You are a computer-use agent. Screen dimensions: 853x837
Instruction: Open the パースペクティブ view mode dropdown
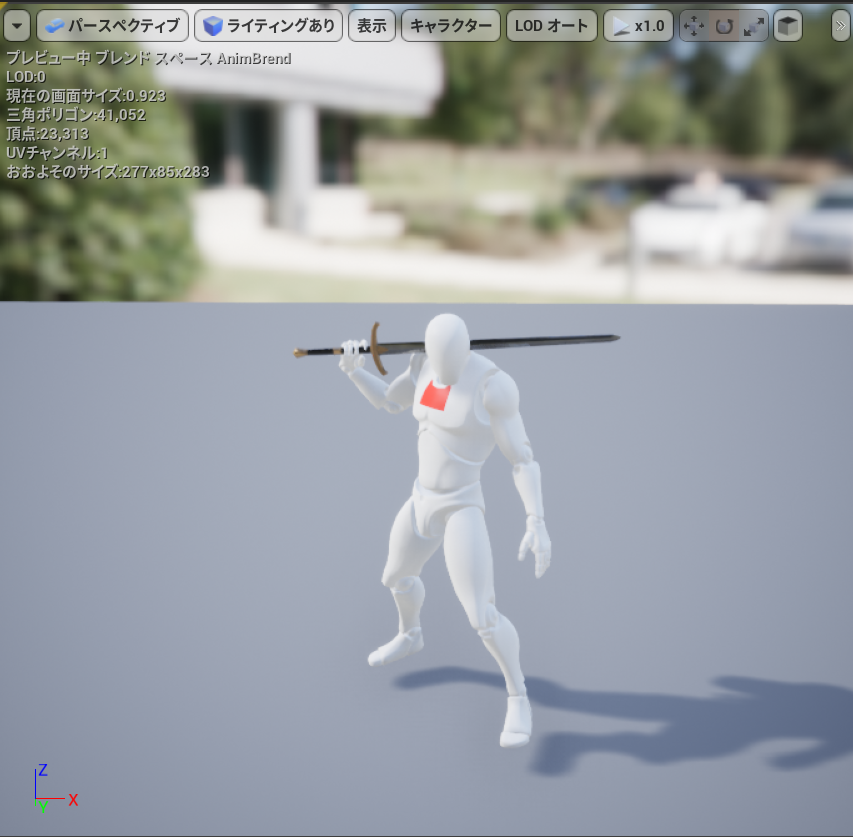(112, 25)
